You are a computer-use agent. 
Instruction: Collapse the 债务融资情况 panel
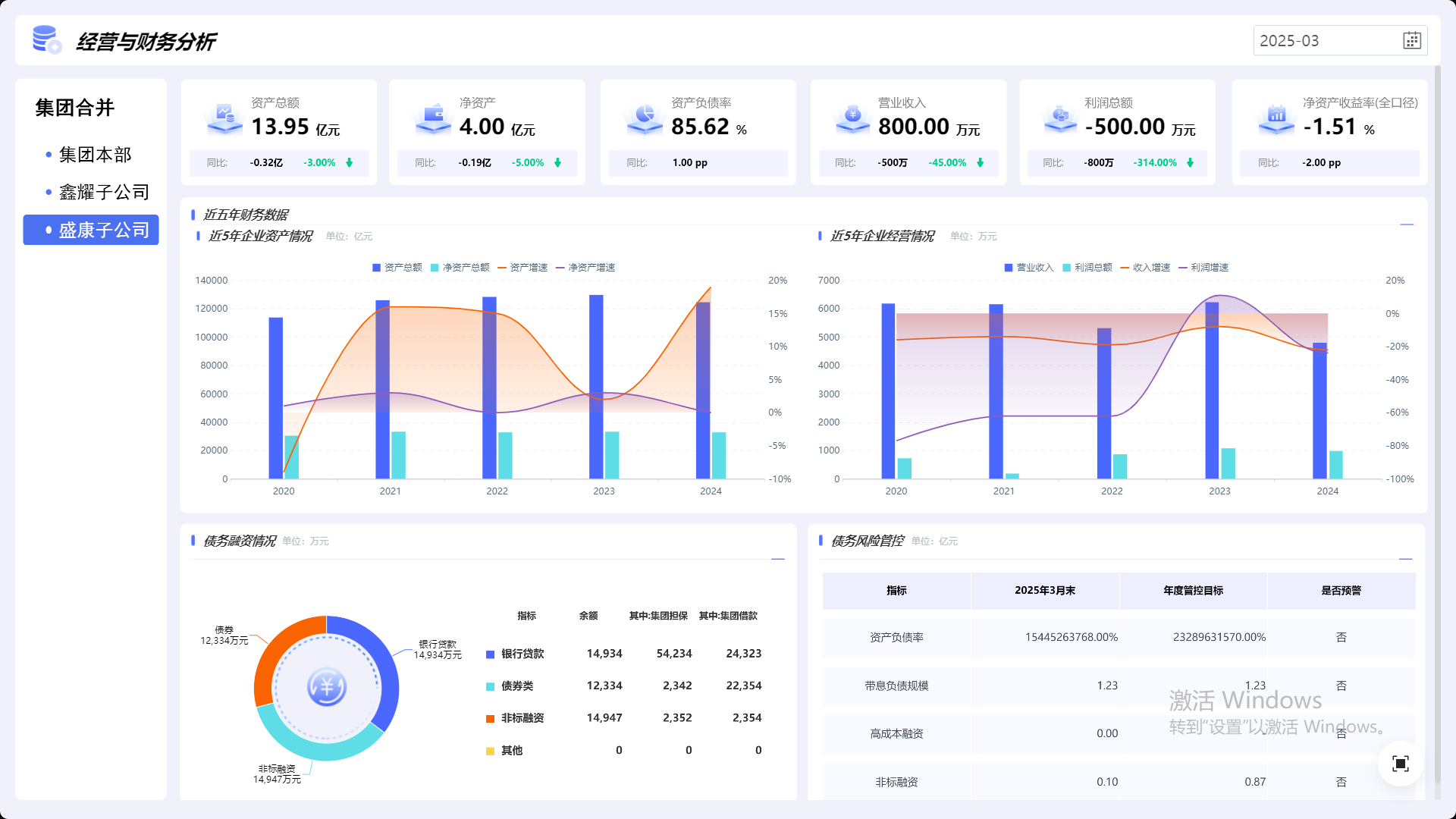coord(777,560)
